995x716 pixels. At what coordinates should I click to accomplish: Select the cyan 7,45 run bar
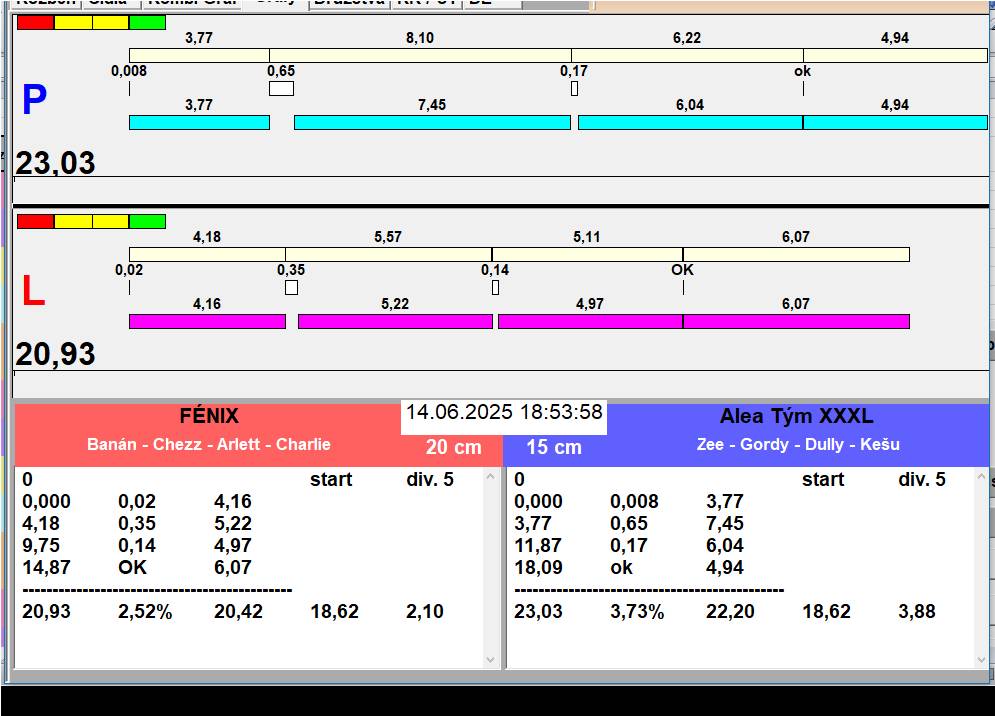tap(431, 122)
